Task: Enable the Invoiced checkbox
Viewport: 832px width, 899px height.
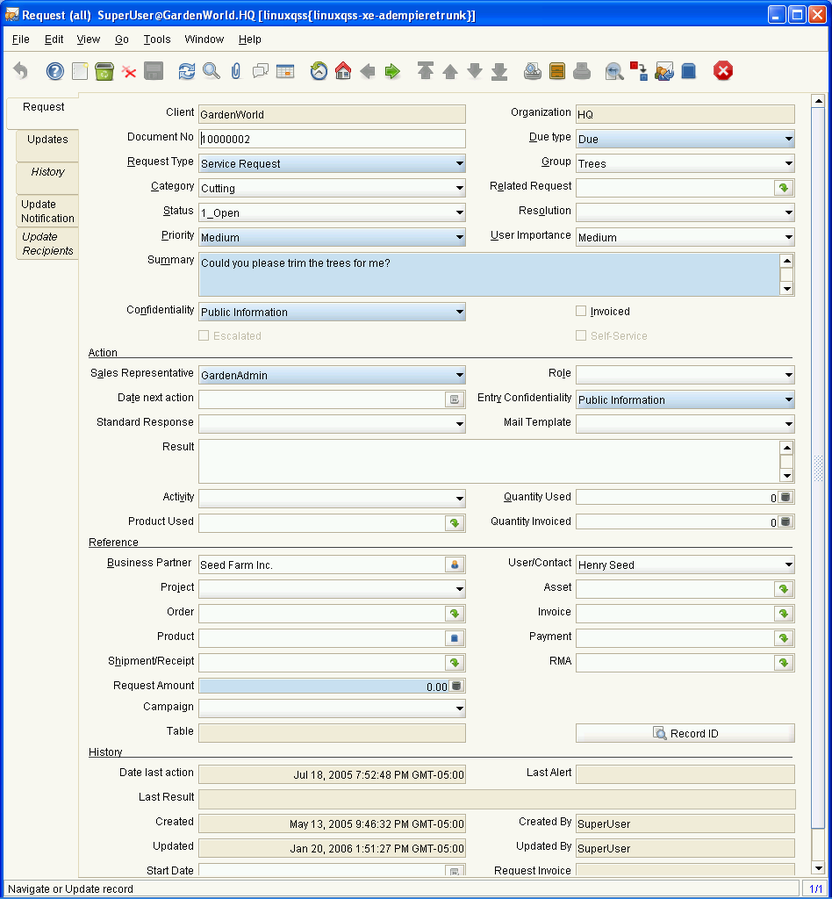Action: [x=582, y=312]
